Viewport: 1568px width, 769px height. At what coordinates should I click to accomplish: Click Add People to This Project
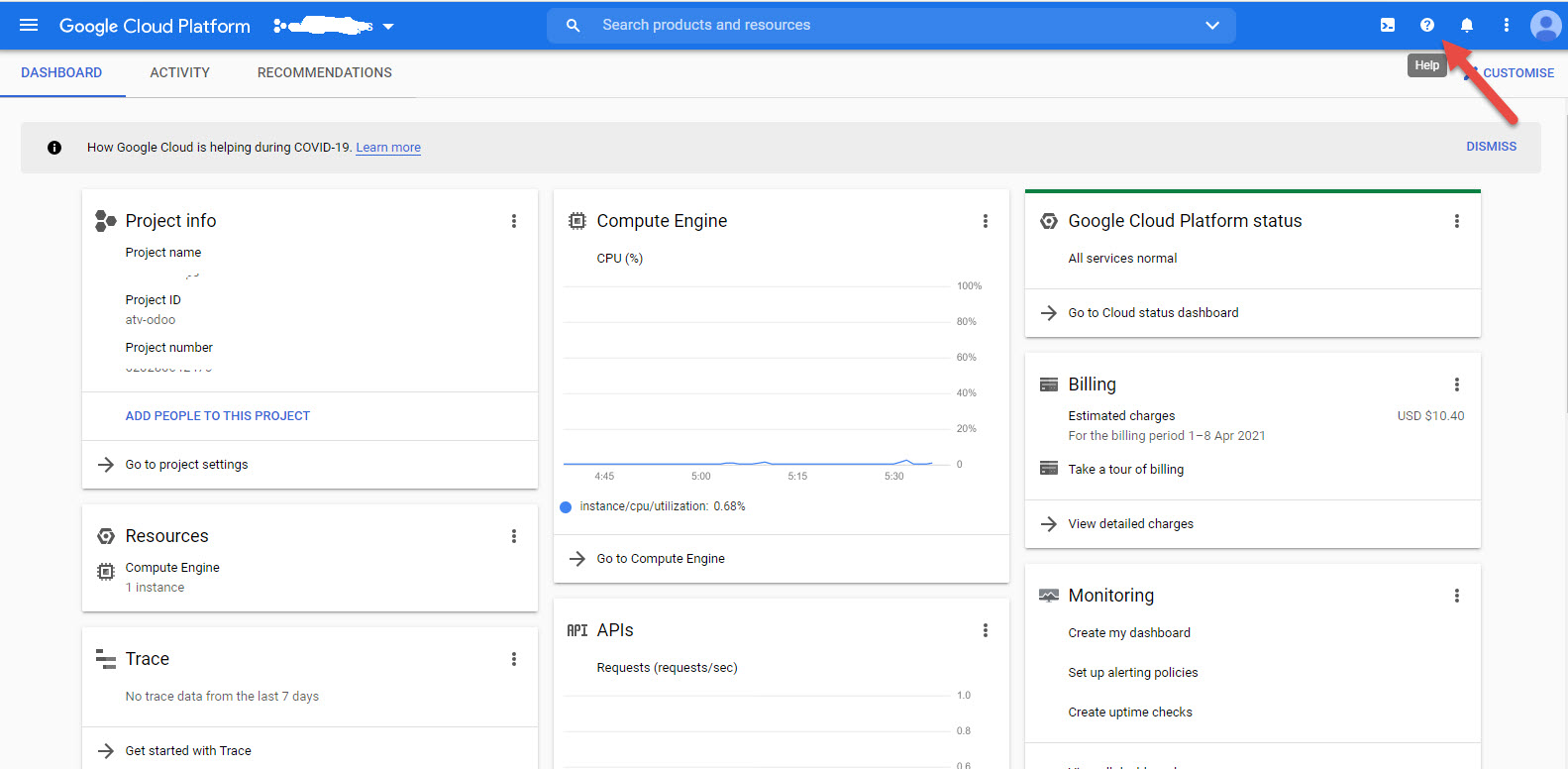coord(218,416)
